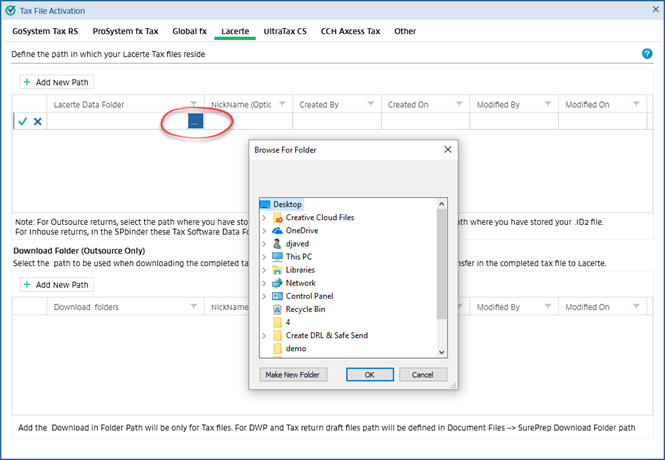
Task: Select the Recycle Bin icon
Action: pos(278,309)
